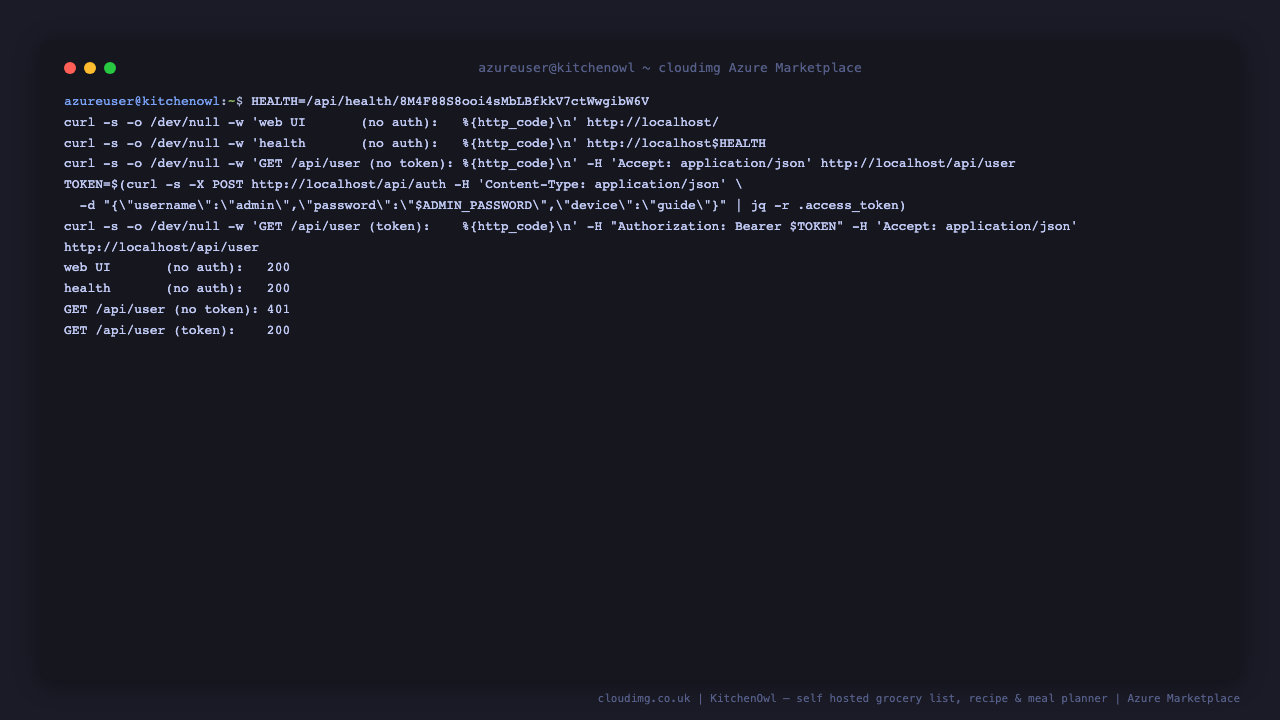
Task: Click output line 'GET /api/user (token): 200'
Action: (x=177, y=330)
